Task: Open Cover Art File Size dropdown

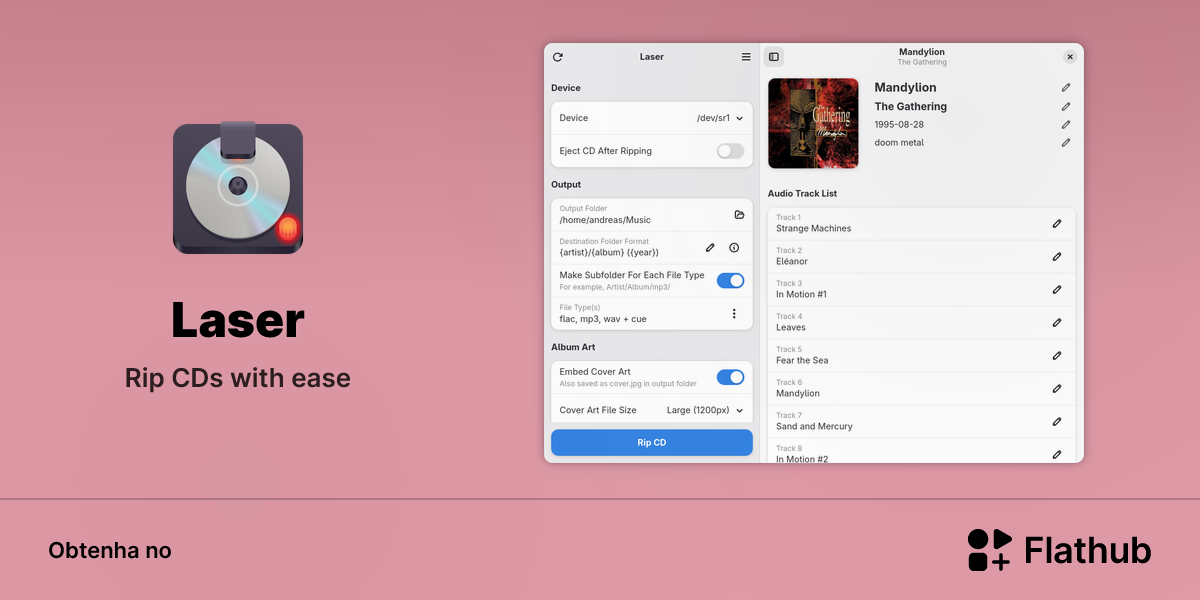Action: click(705, 410)
